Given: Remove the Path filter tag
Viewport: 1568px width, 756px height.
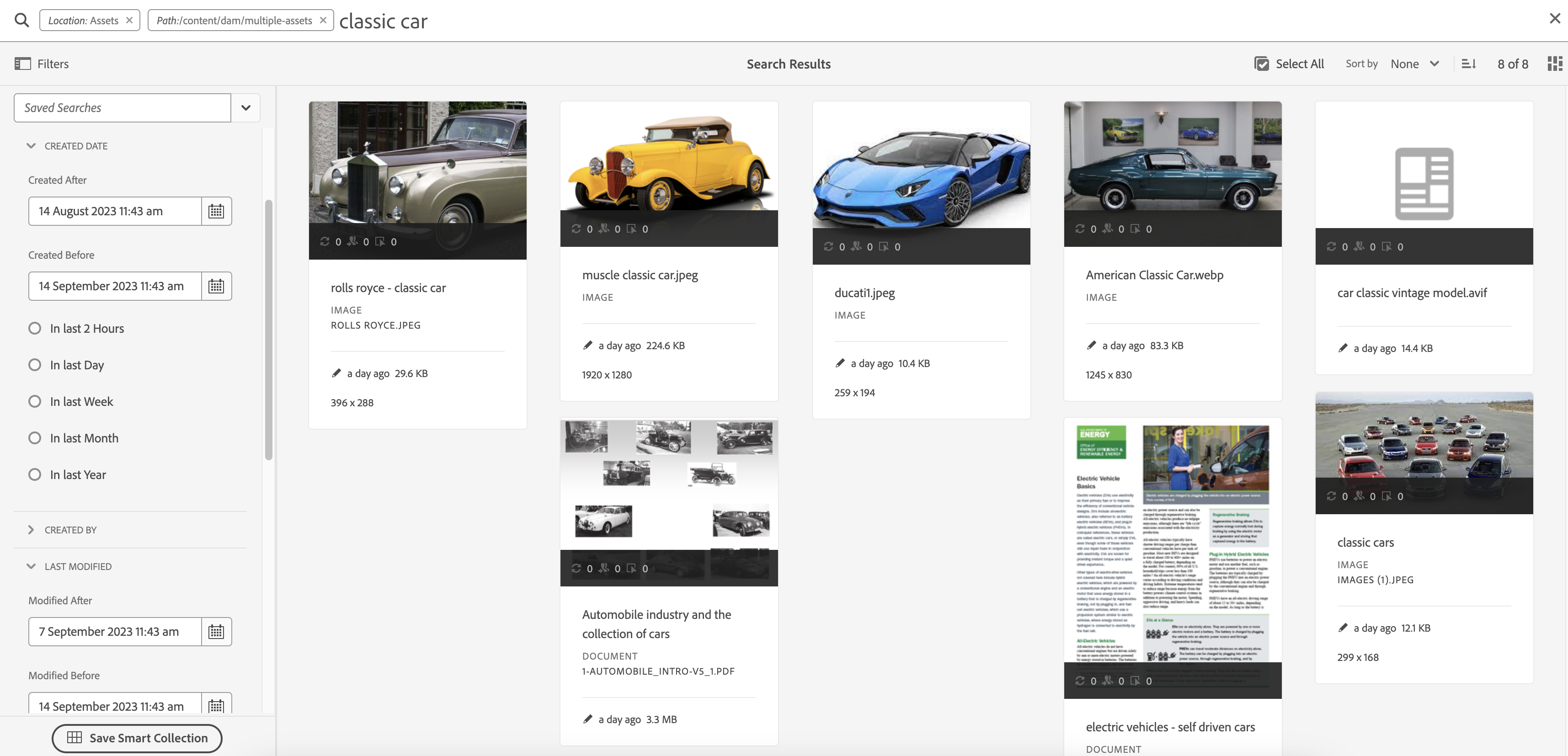Looking at the screenshot, I should point(323,20).
